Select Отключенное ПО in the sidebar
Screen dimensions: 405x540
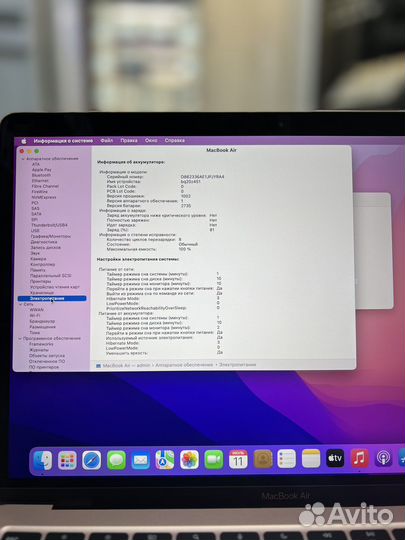tap(47, 361)
